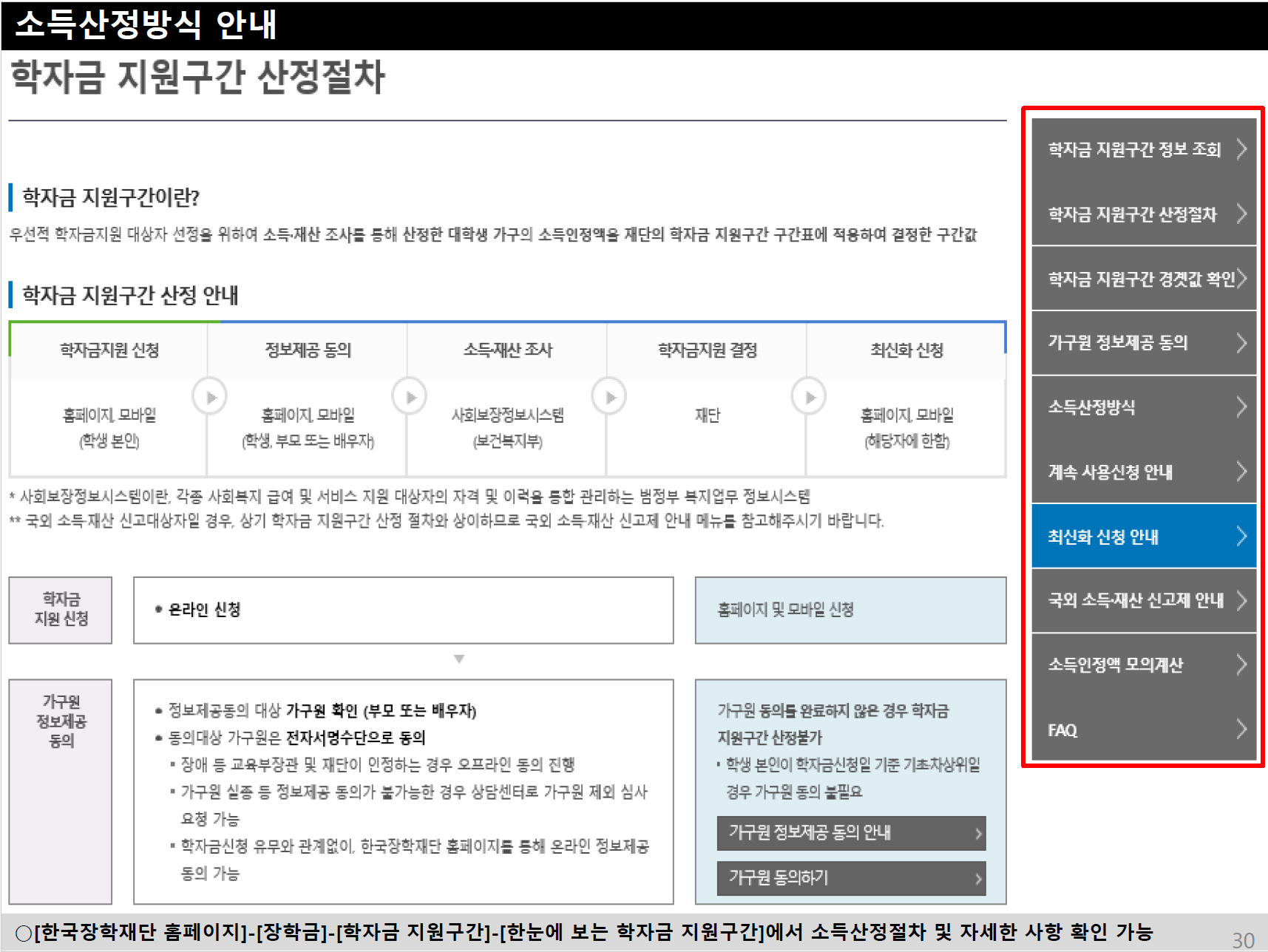Open 학자금 지원구간 경곗값 확인 menu item
The width and height of the screenshot is (1268, 952).
tap(1144, 279)
